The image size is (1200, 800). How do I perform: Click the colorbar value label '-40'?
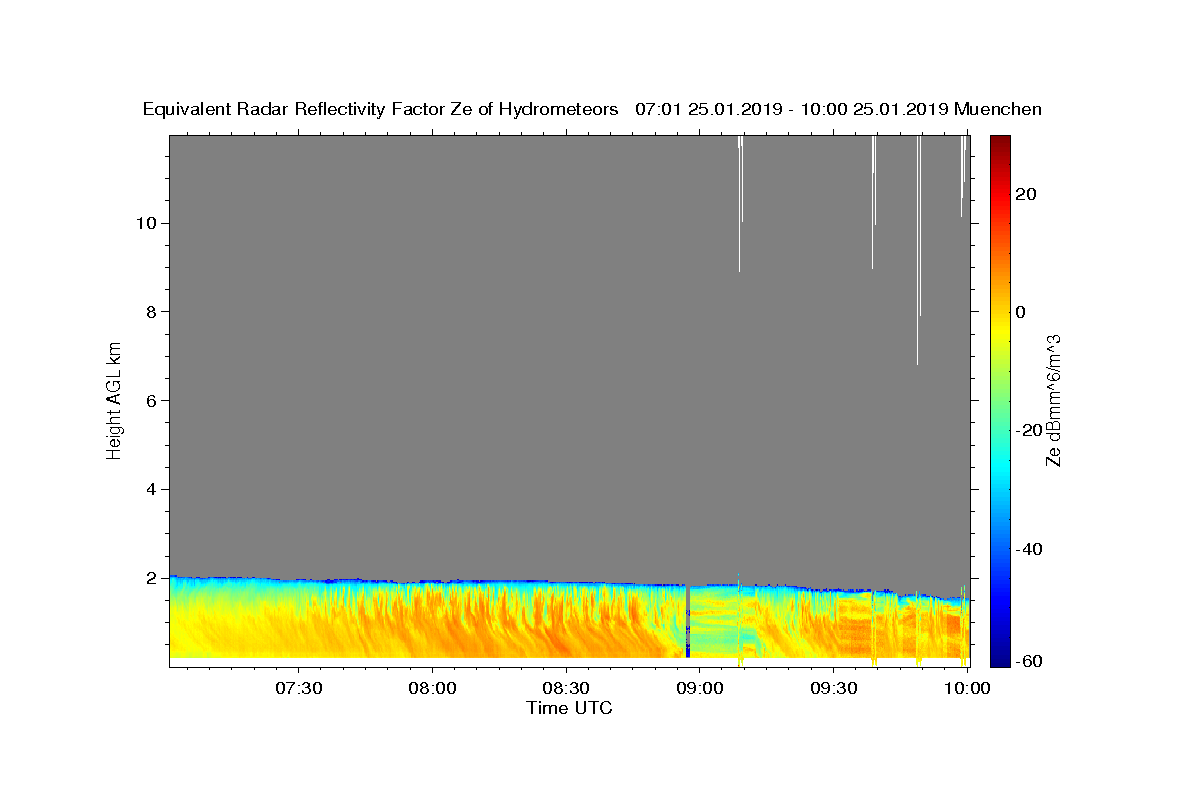1029,548
